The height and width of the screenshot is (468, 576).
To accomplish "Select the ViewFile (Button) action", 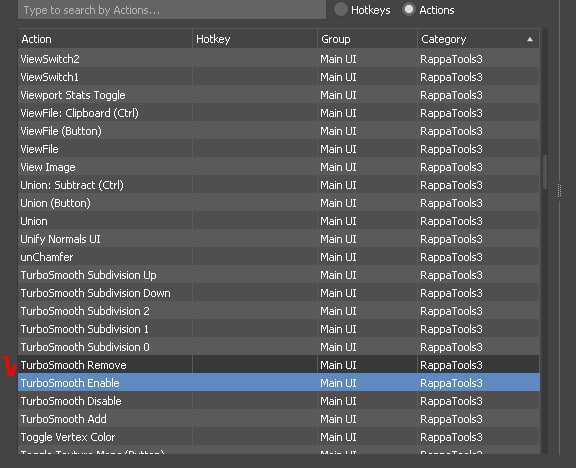I will pos(279,131).
